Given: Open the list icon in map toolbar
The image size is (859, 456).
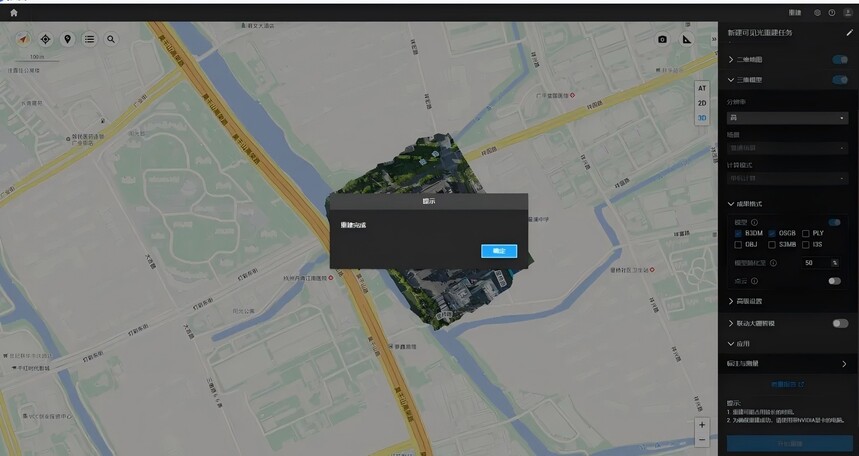Looking at the screenshot, I should [89, 39].
